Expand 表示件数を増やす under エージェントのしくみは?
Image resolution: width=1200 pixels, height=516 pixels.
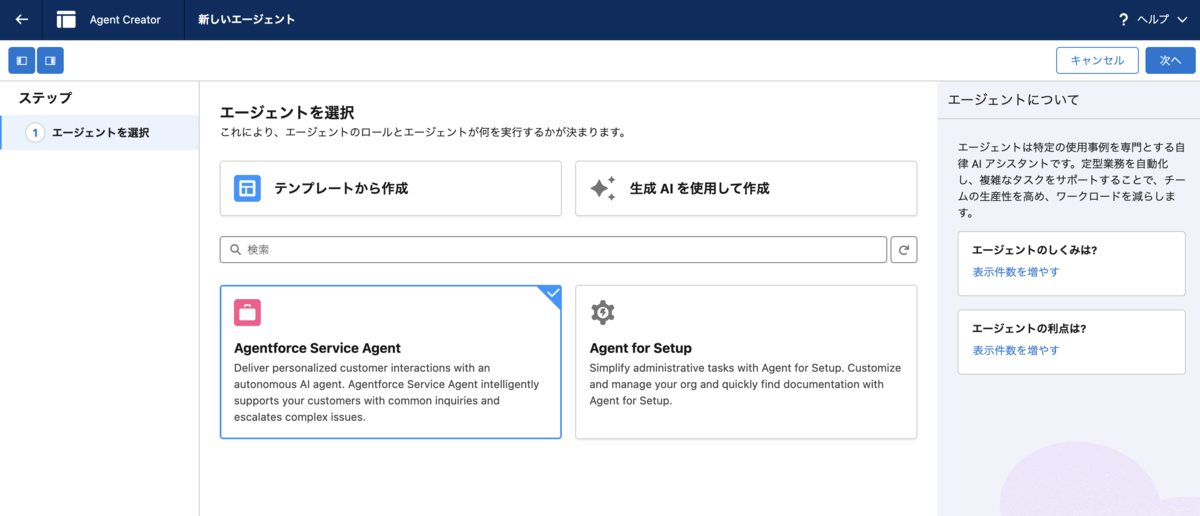click(1016, 272)
